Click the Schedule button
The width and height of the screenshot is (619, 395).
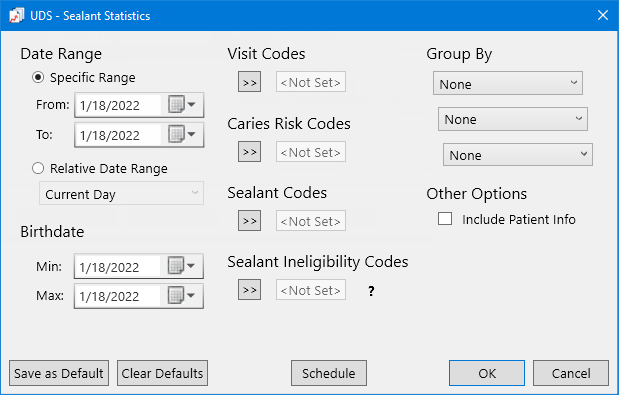(329, 373)
